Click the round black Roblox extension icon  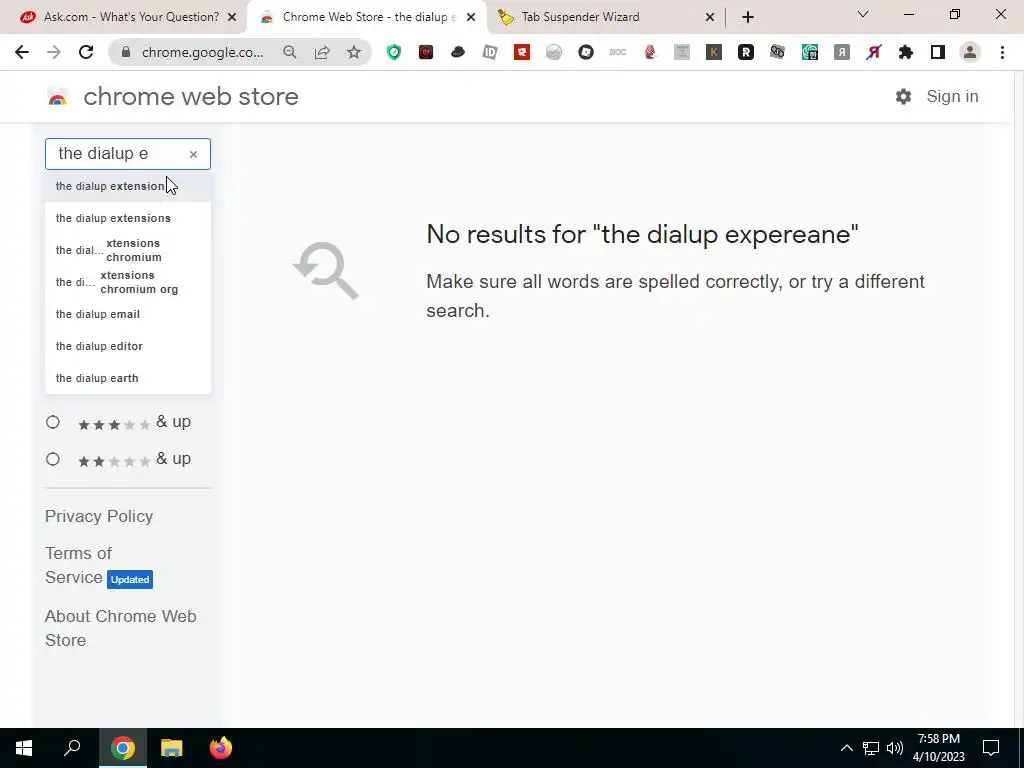586,52
